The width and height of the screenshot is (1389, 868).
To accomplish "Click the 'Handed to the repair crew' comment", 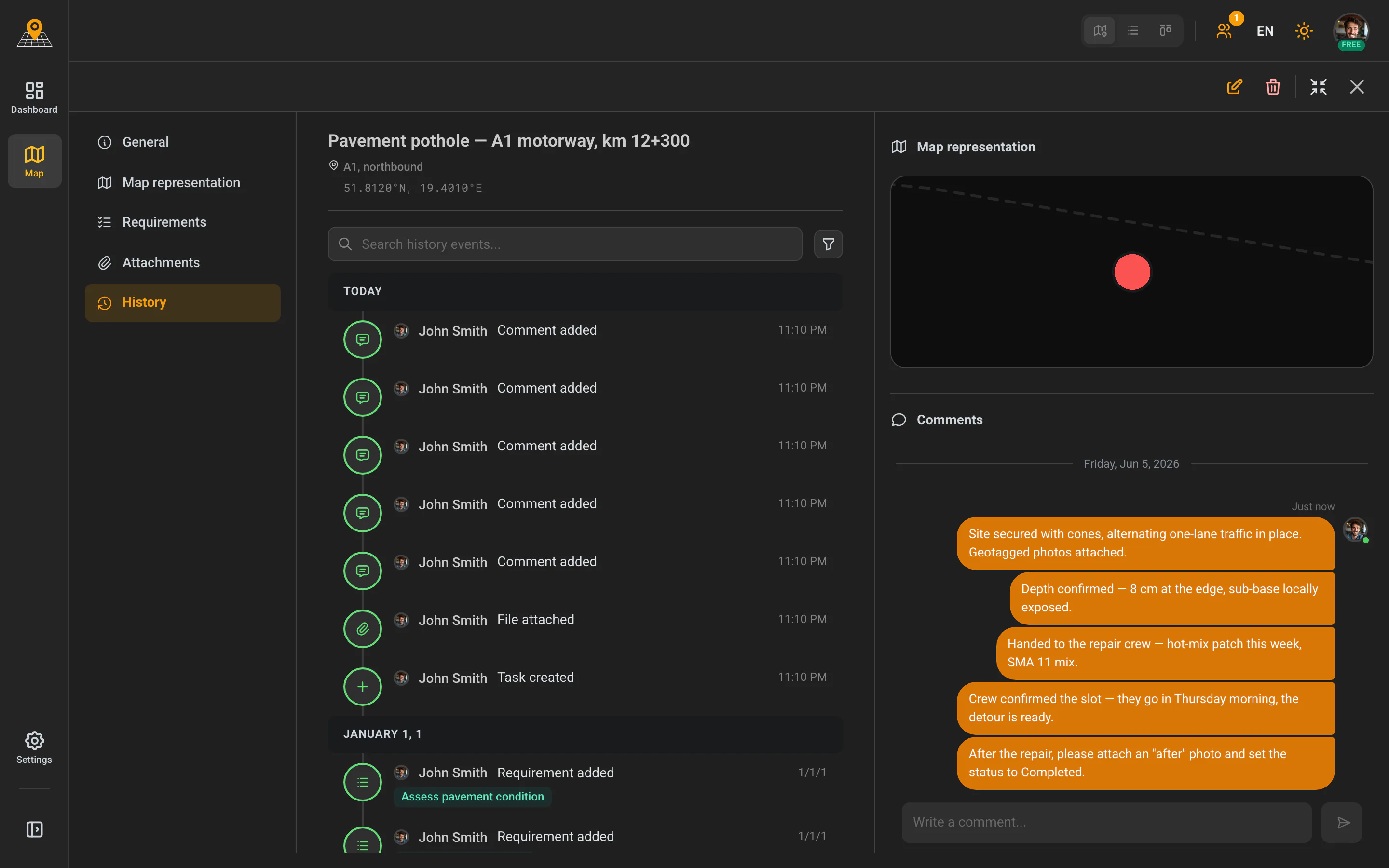I will (x=1165, y=653).
